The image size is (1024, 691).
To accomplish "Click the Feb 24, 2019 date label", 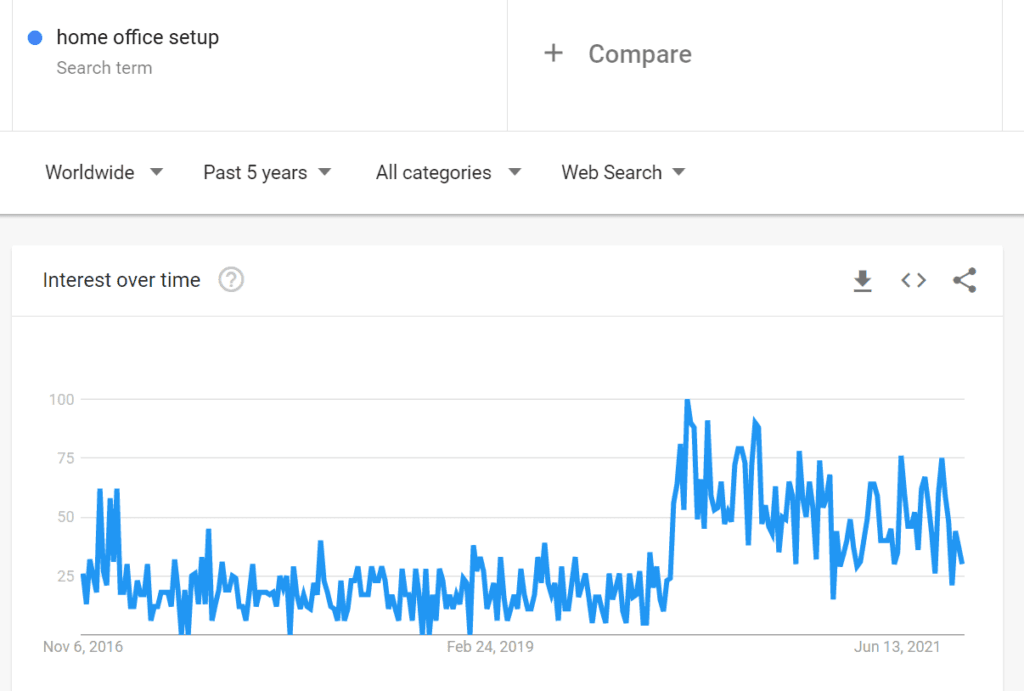I will pyautogui.click(x=490, y=647).
